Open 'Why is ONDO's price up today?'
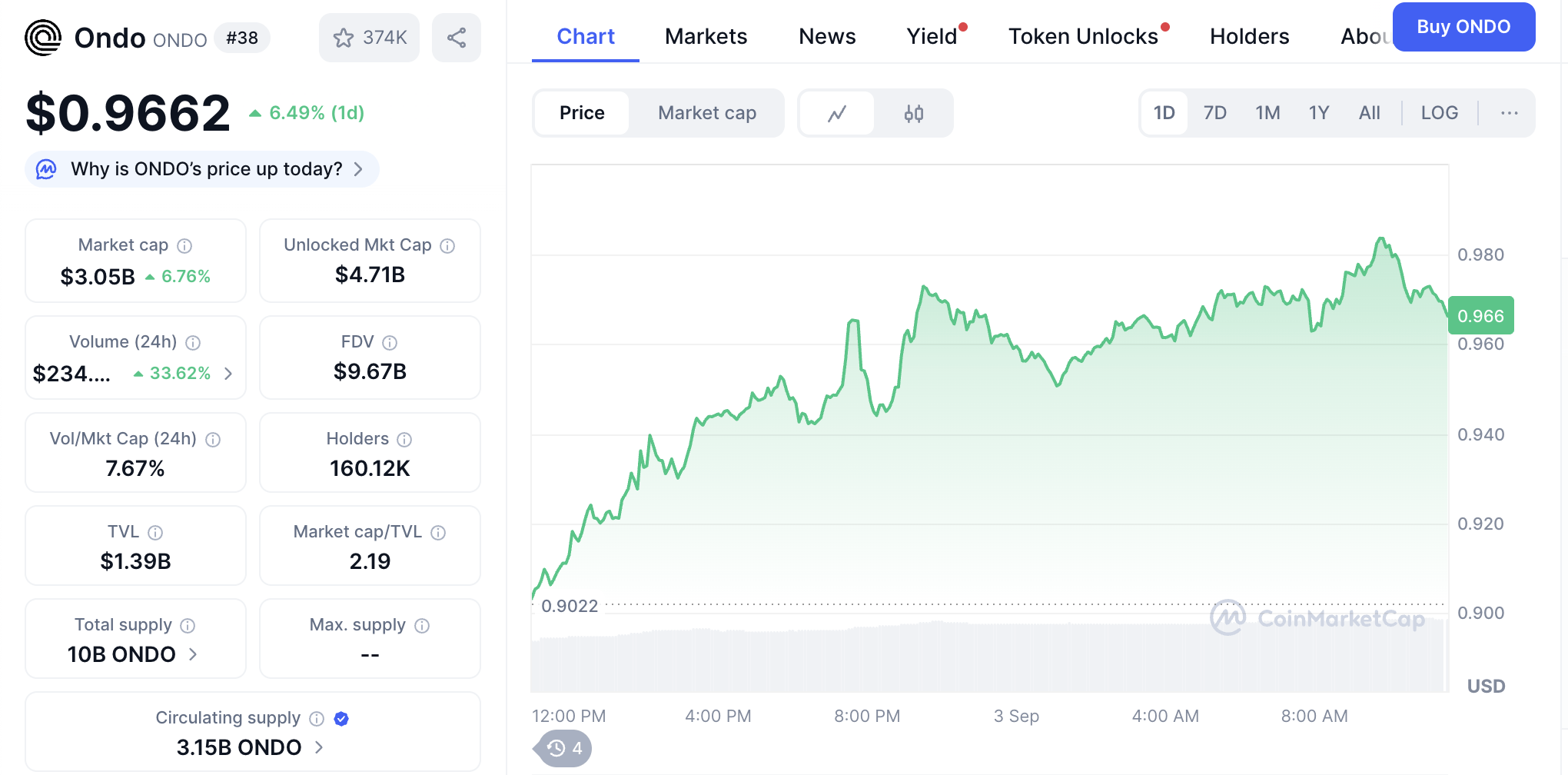 click(x=206, y=169)
